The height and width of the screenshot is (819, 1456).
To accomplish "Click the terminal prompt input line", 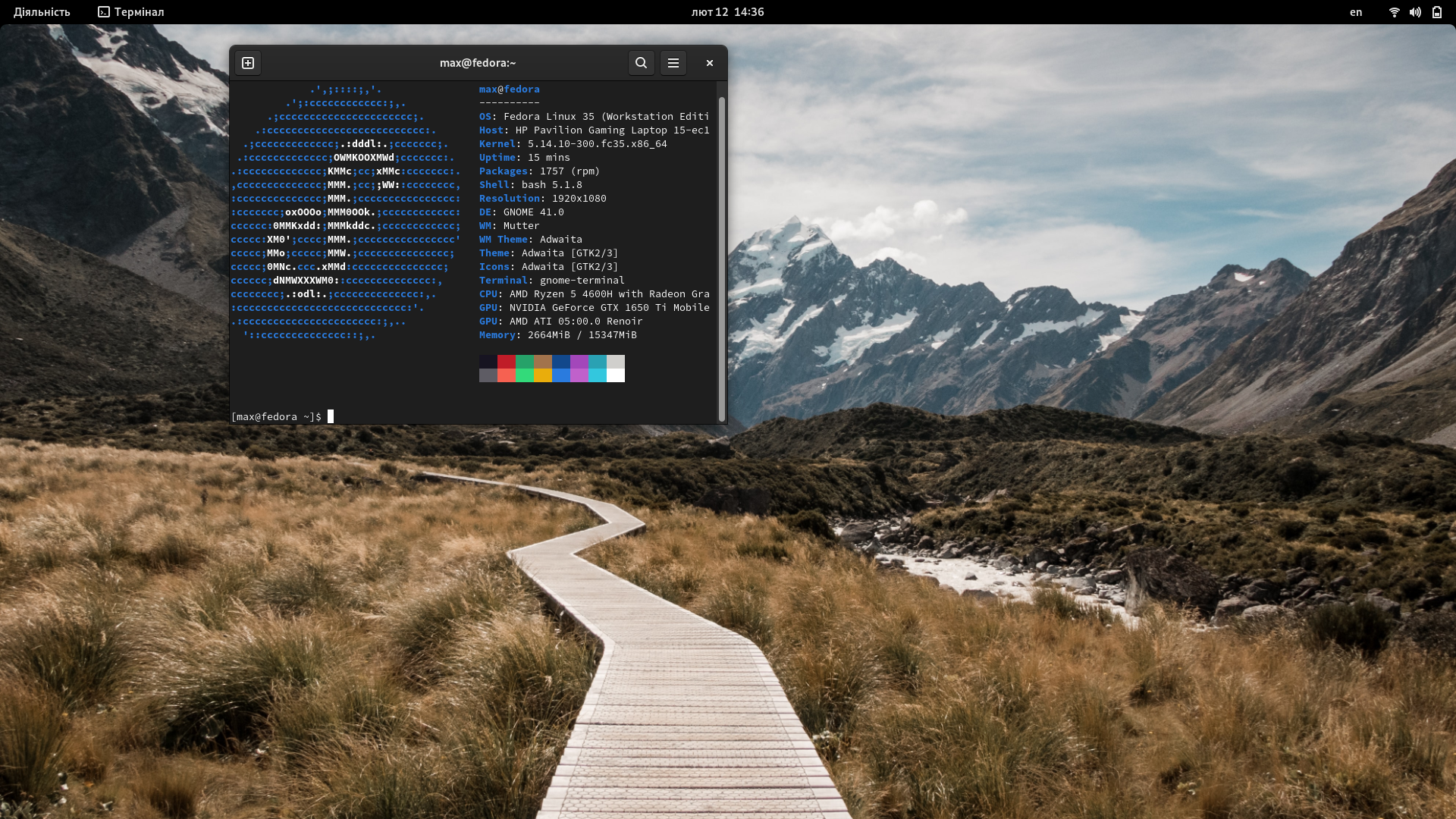I will point(455,416).
